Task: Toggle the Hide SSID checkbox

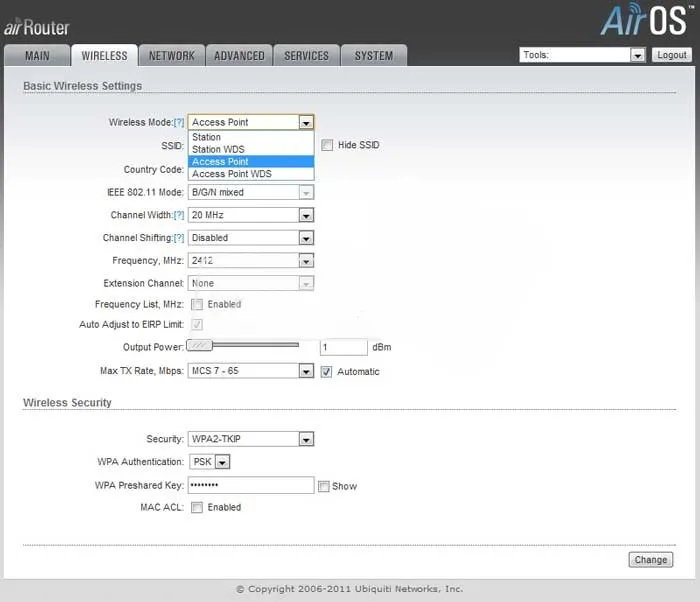Action: click(x=327, y=145)
